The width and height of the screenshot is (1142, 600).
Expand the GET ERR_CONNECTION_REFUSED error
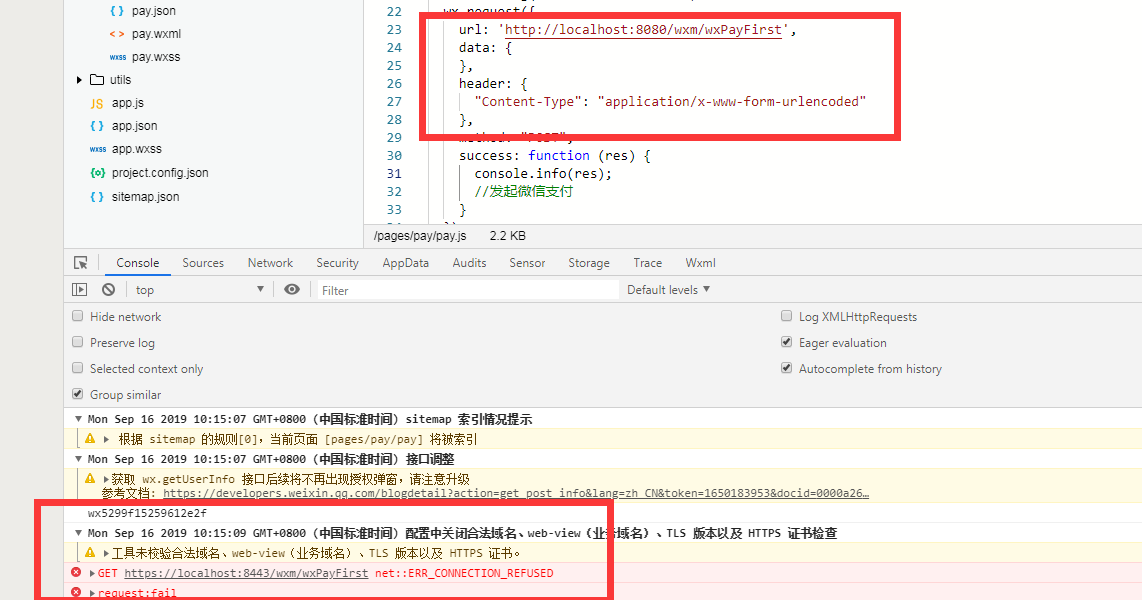[x=92, y=574]
